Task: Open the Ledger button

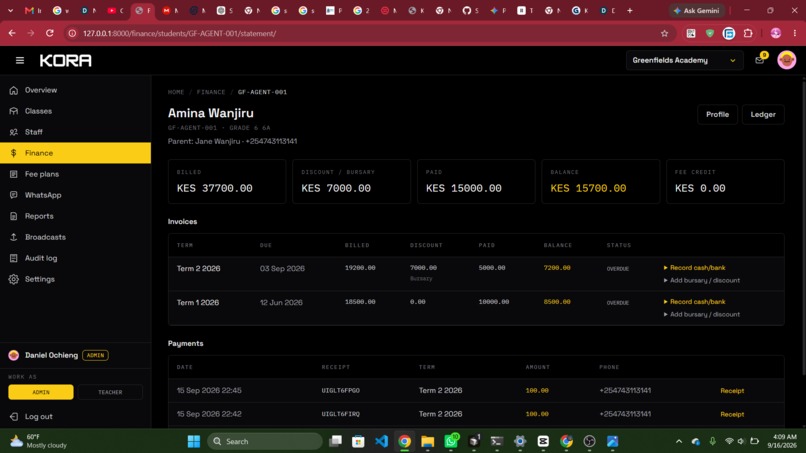Action: [763, 114]
